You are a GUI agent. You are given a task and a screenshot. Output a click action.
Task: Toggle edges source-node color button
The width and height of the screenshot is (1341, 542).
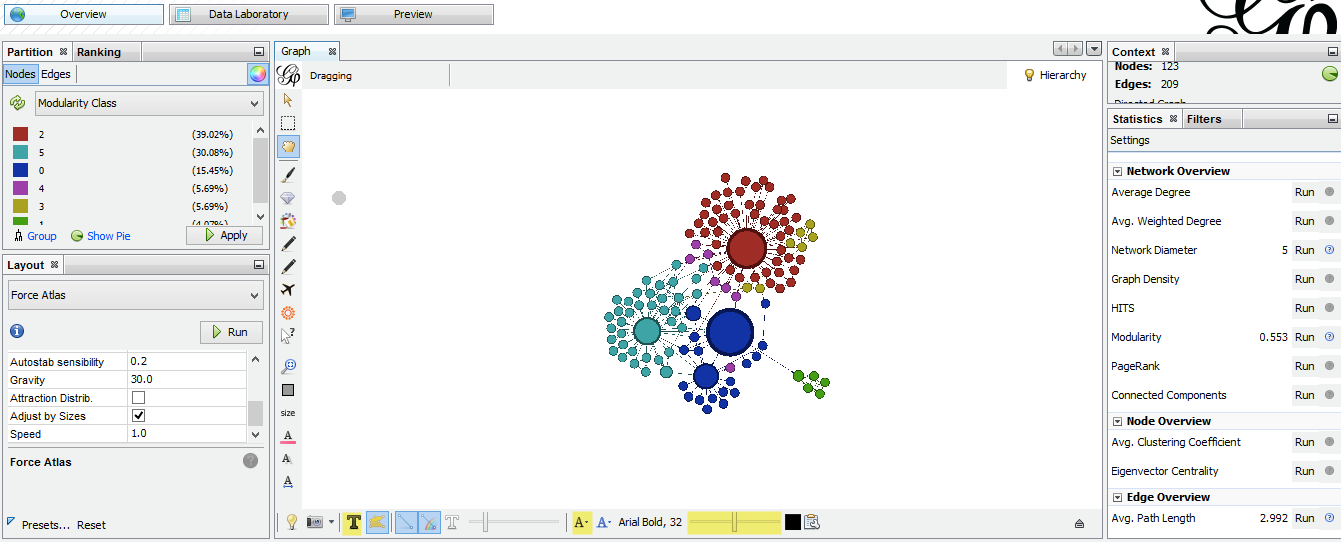429,522
